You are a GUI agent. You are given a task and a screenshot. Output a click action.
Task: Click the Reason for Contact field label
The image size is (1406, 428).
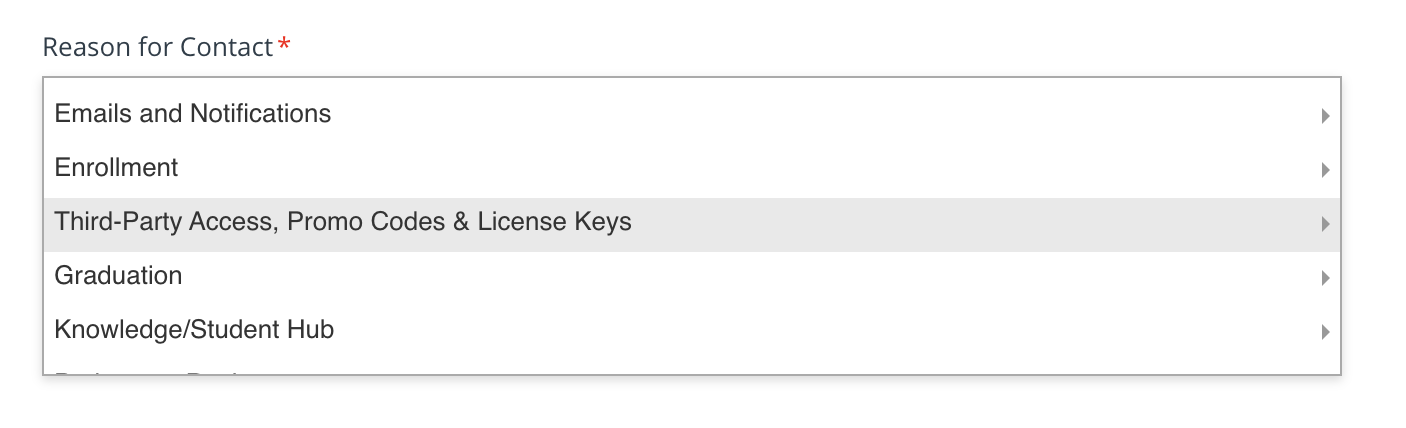click(158, 47)
